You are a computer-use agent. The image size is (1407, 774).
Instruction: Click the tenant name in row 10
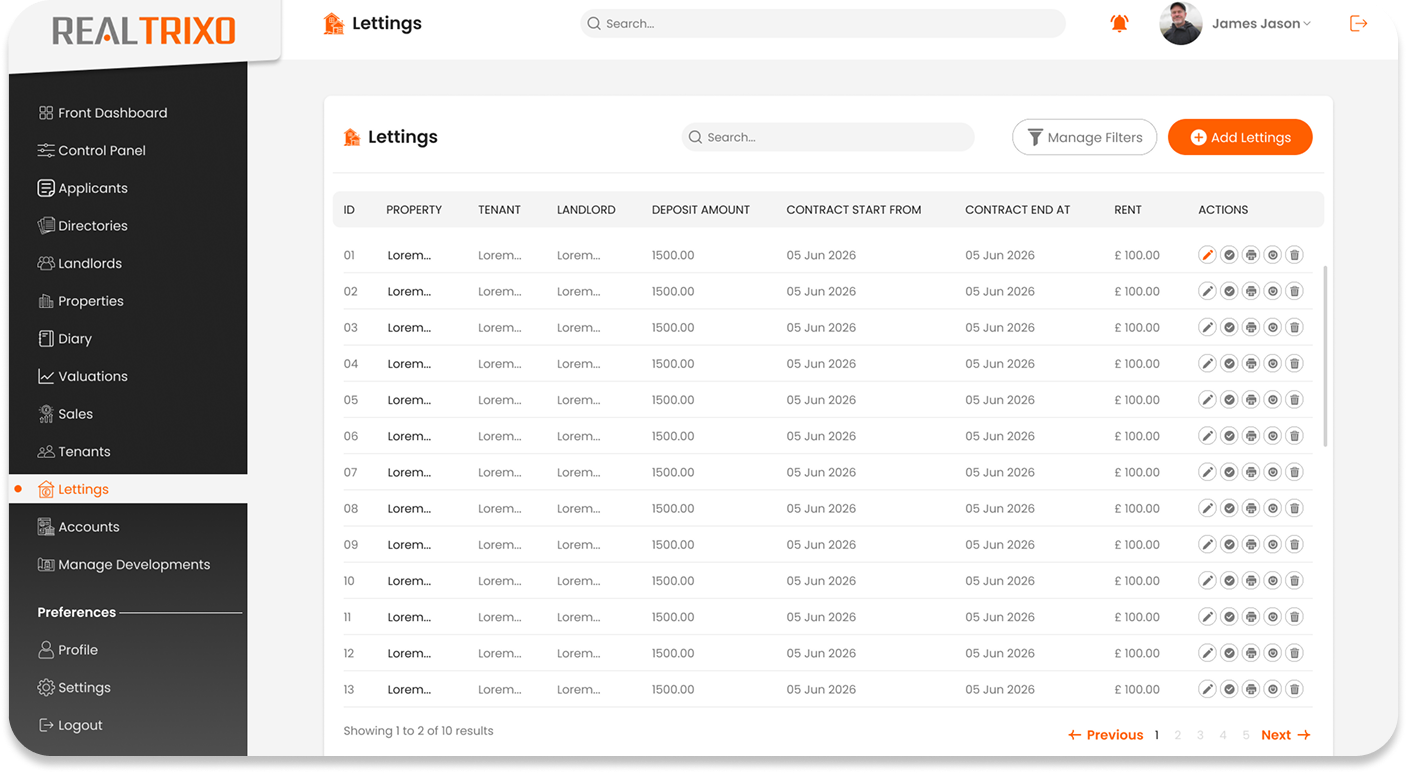coord(499,581)
